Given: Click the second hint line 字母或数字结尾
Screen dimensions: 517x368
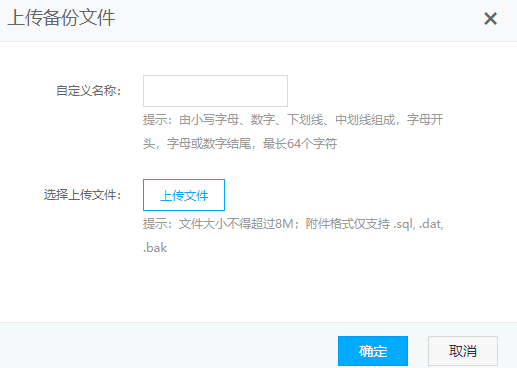Looking at the screenshot, I should pyautogui.click(x=209, y=144).
